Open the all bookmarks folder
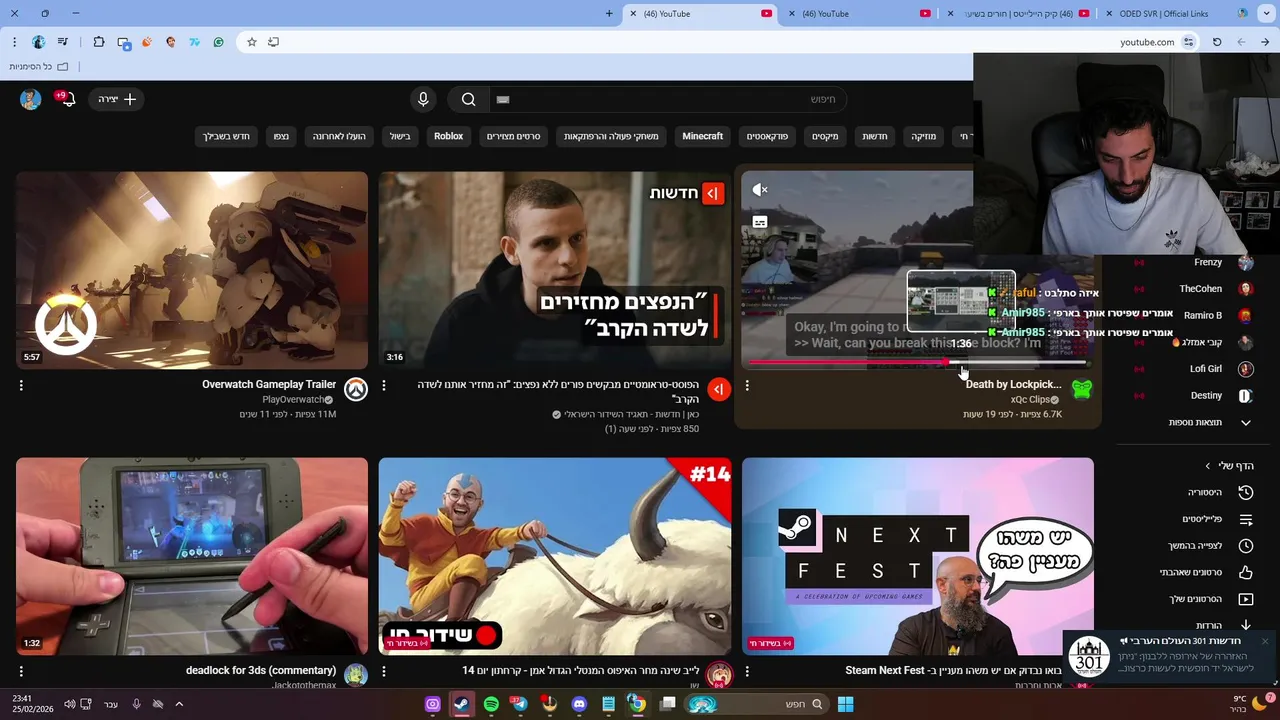 point(38,67)
